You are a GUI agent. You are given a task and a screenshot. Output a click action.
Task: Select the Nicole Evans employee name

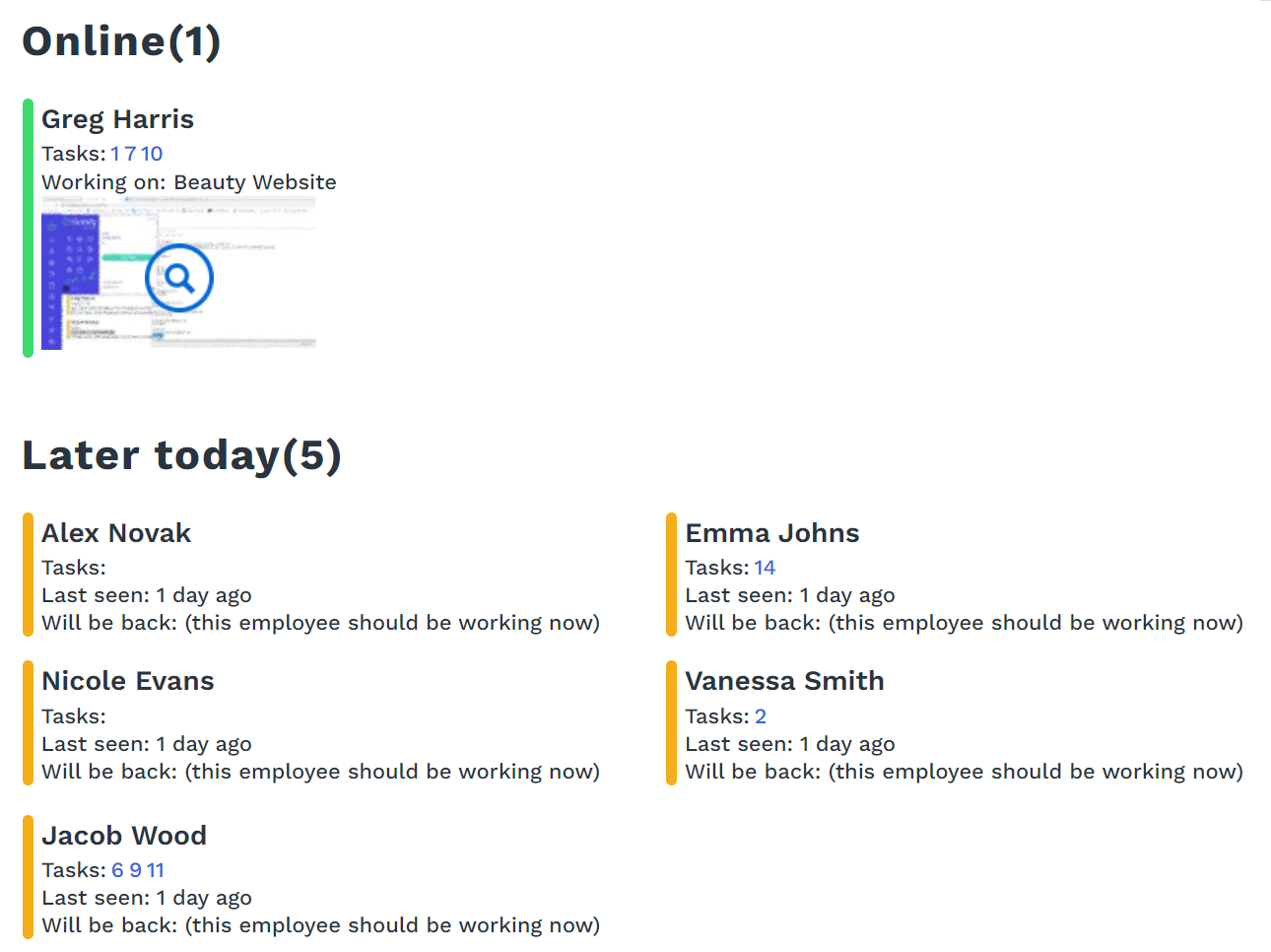[x=127, y=681]
